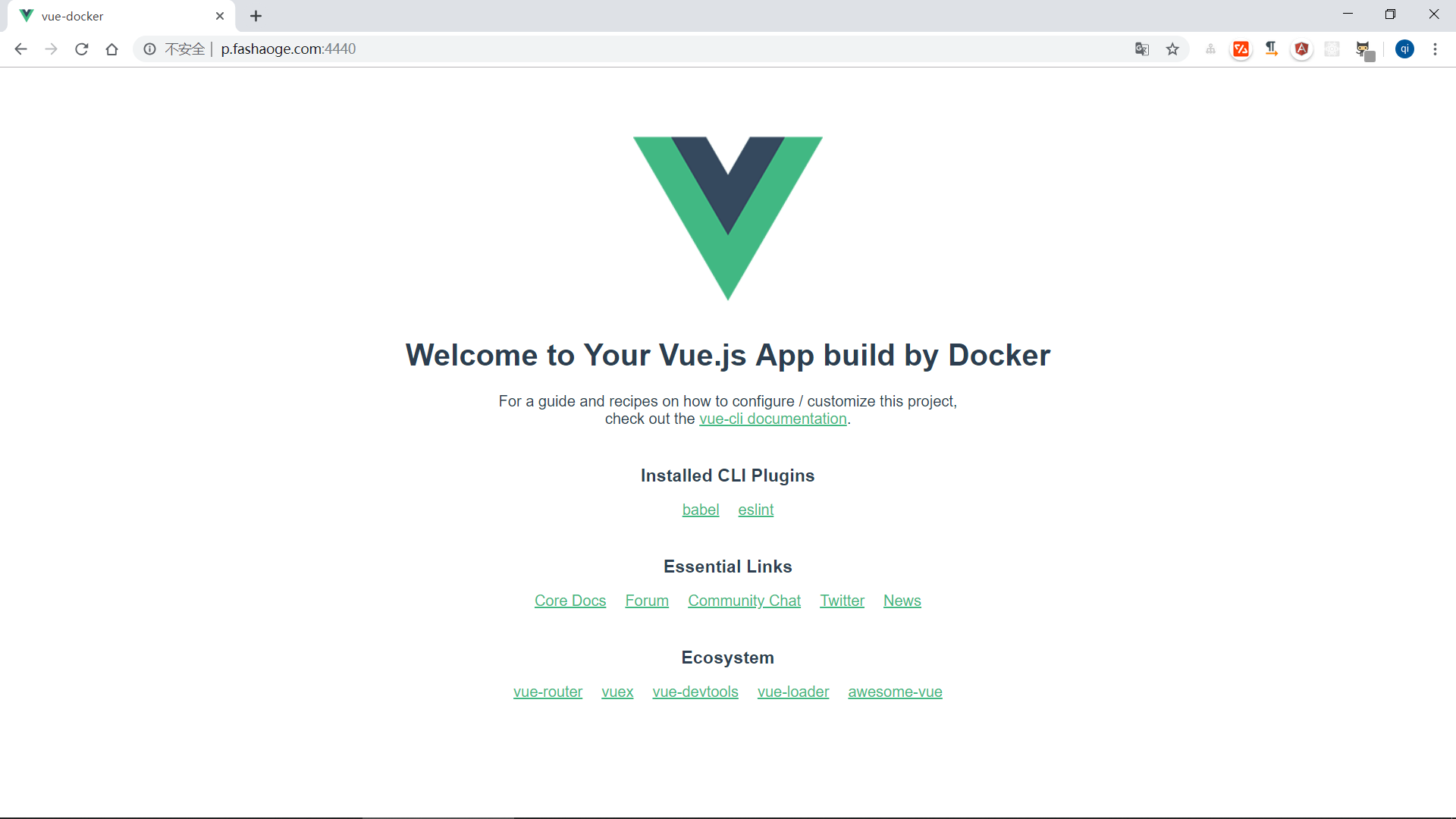Open the Community Chat link
Image resolution: width=1456 pixels, height=819 pixels.
pos(745,601)
